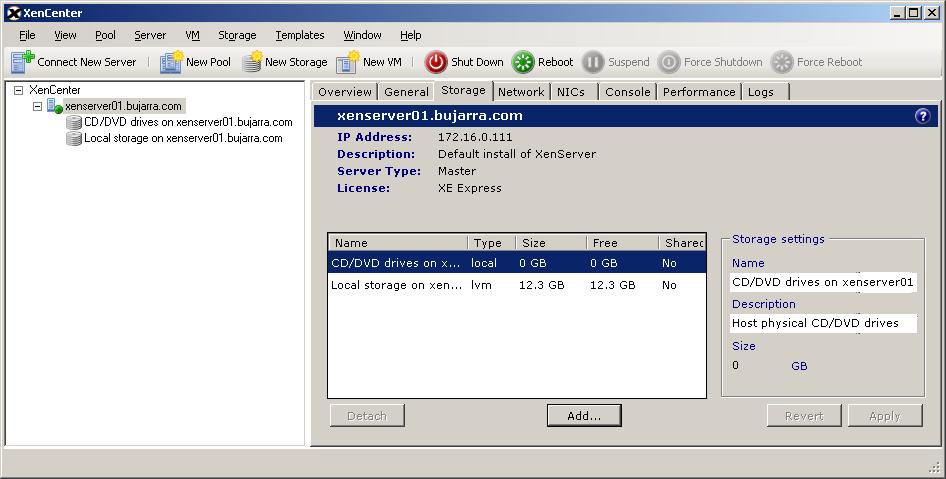Click the Local storage disk icon in tree
This screenshot has width=946, height=479.
tap(74, 139)
